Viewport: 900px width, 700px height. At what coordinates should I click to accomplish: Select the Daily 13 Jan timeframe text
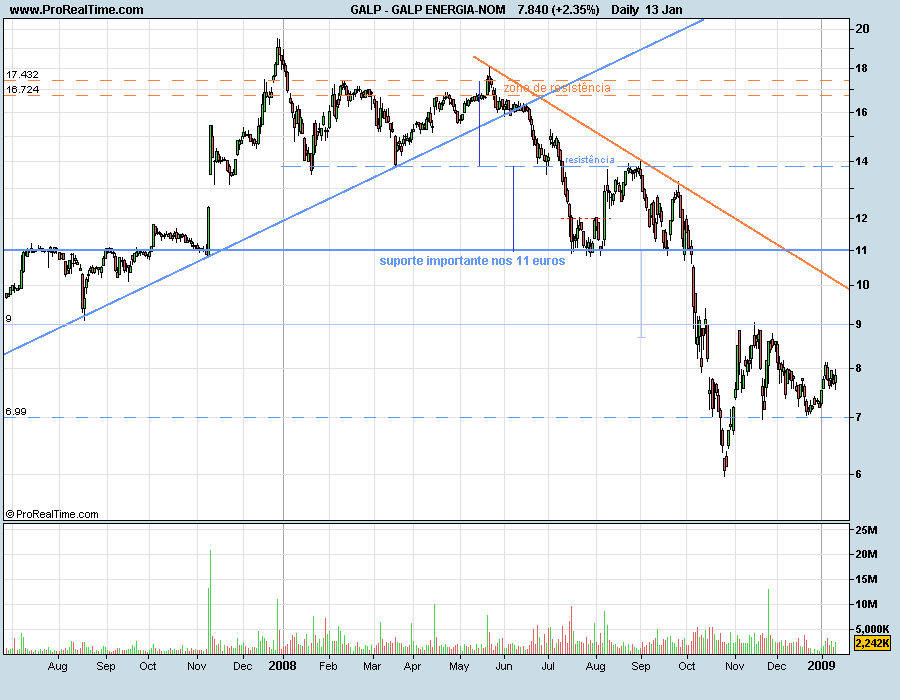coord(647,10)
